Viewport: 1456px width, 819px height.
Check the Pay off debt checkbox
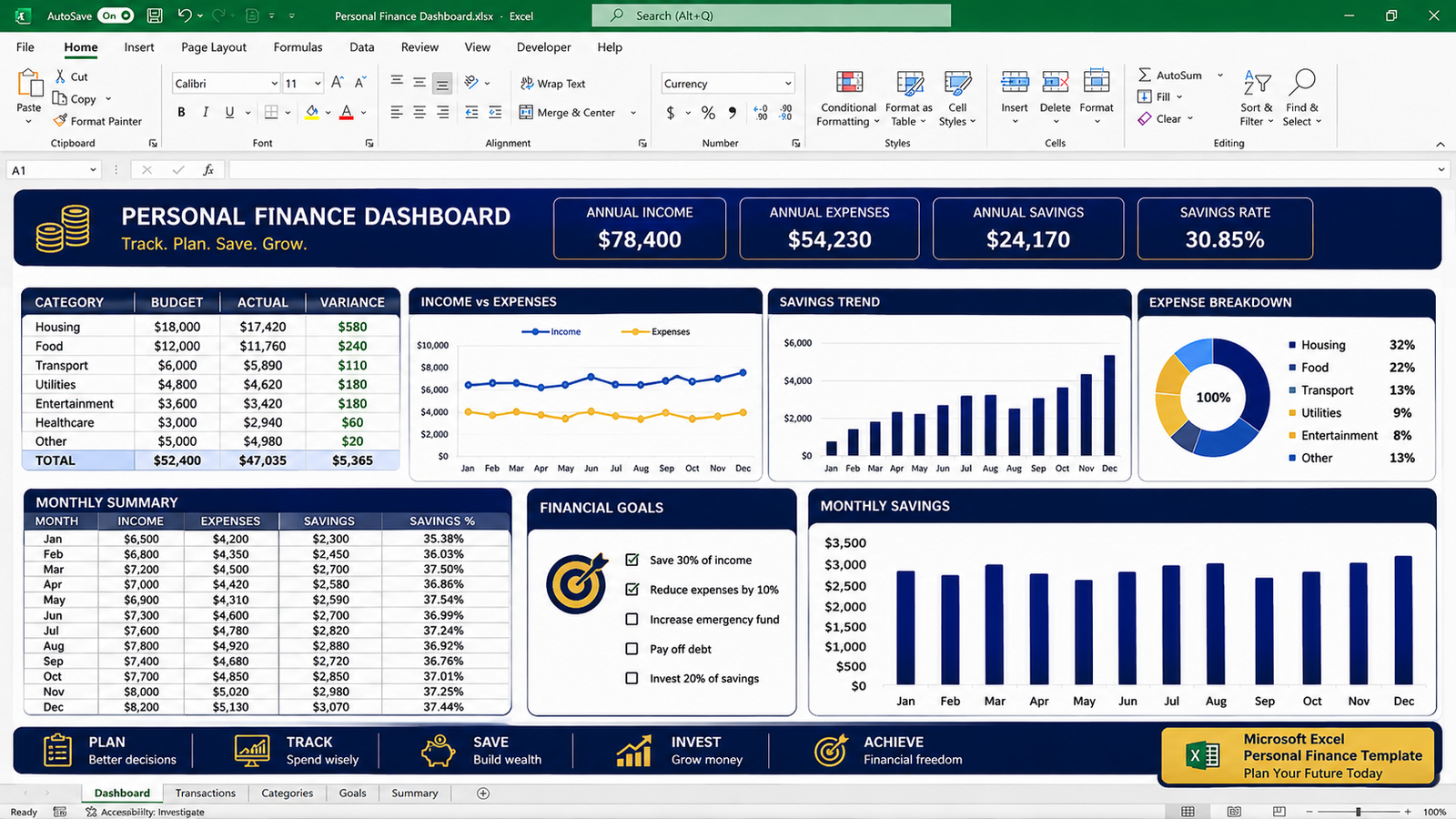tap(632, 649)
